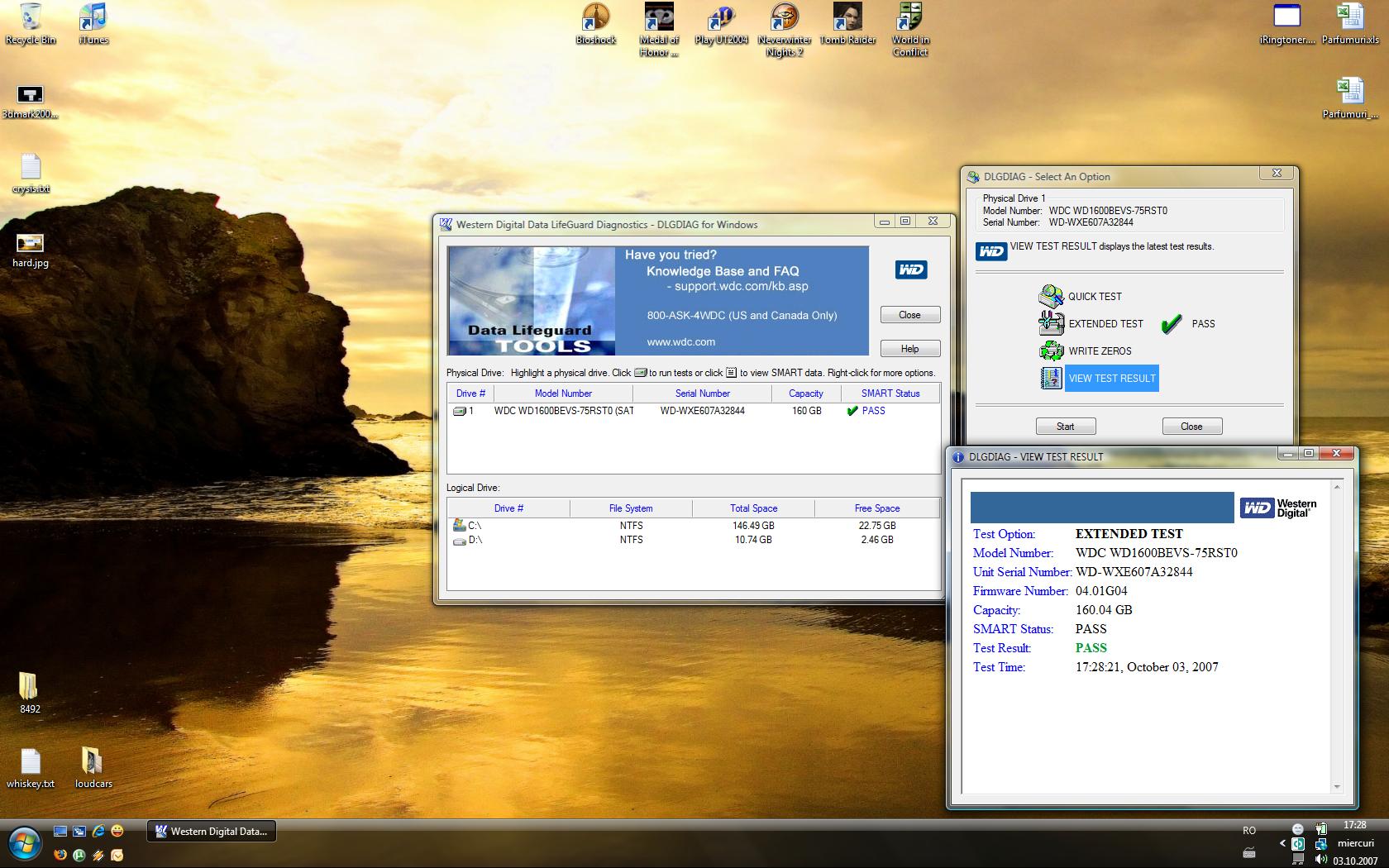This screenshot has height=868, width=1389.
Task: Click the File System column header
Action: (x=631, y=508)
